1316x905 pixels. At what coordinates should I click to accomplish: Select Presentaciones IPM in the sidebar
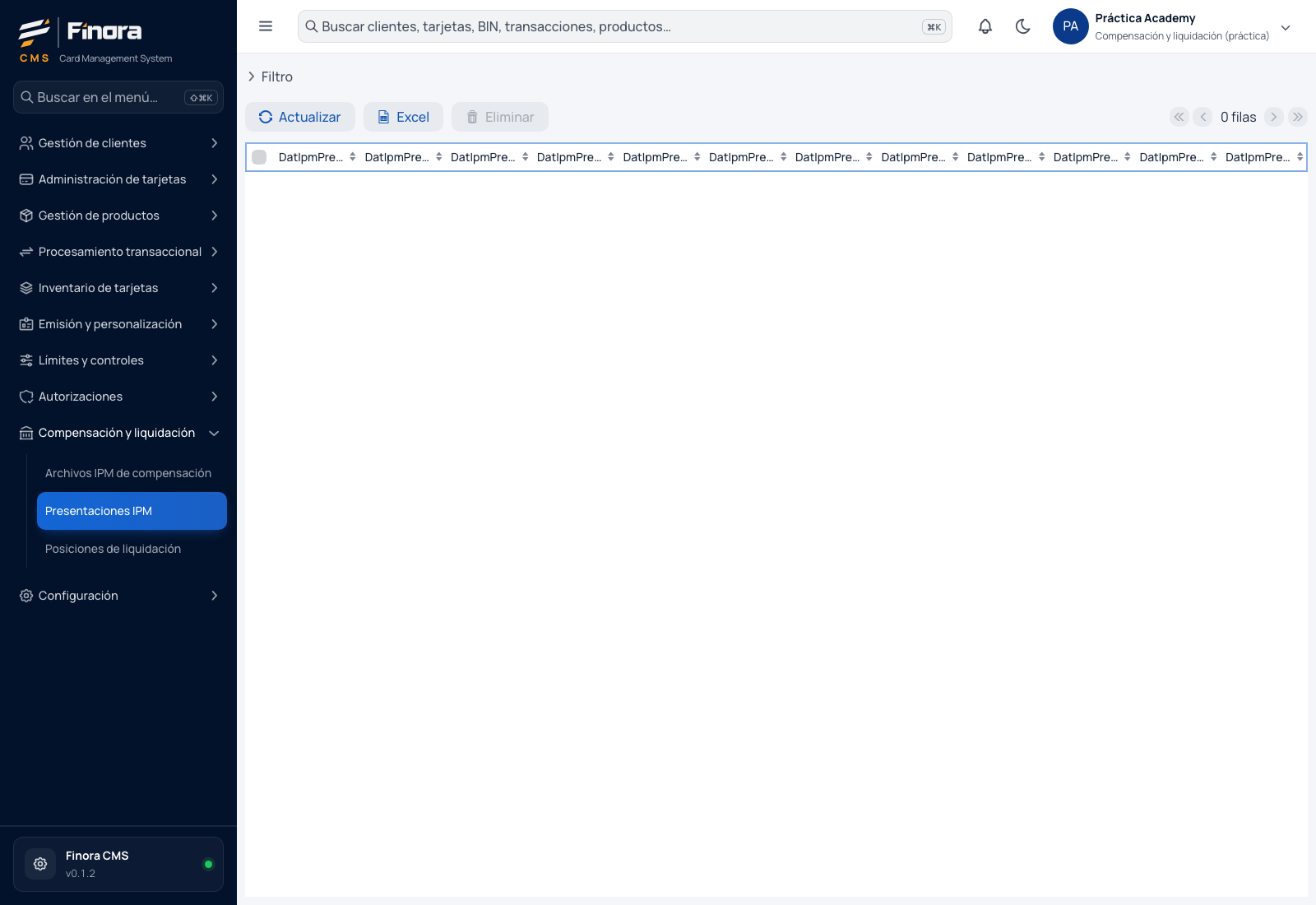132,511
